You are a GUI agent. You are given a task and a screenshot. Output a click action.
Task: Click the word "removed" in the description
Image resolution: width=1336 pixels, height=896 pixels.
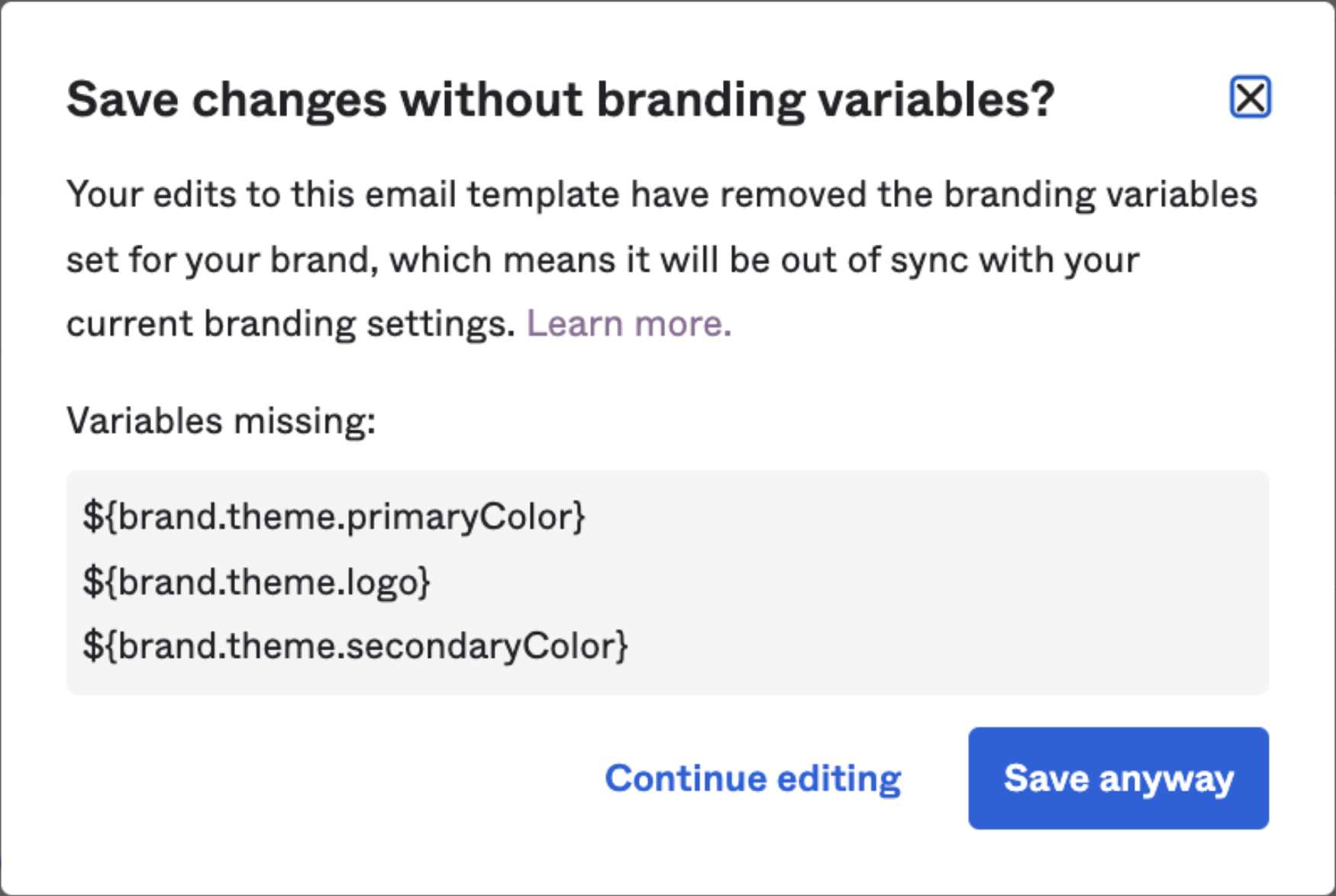click(792, 195)
